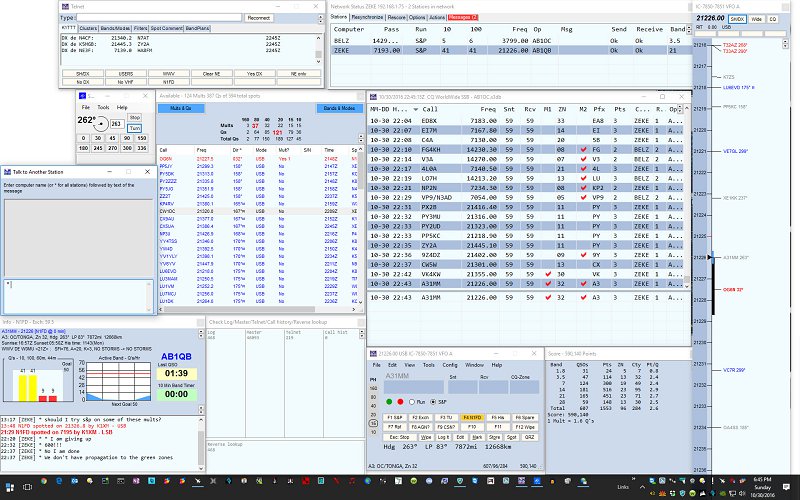This screenshot has width=800, height=500.
Task: Open the Config menu in entry window
Action: tap(449, 365)
